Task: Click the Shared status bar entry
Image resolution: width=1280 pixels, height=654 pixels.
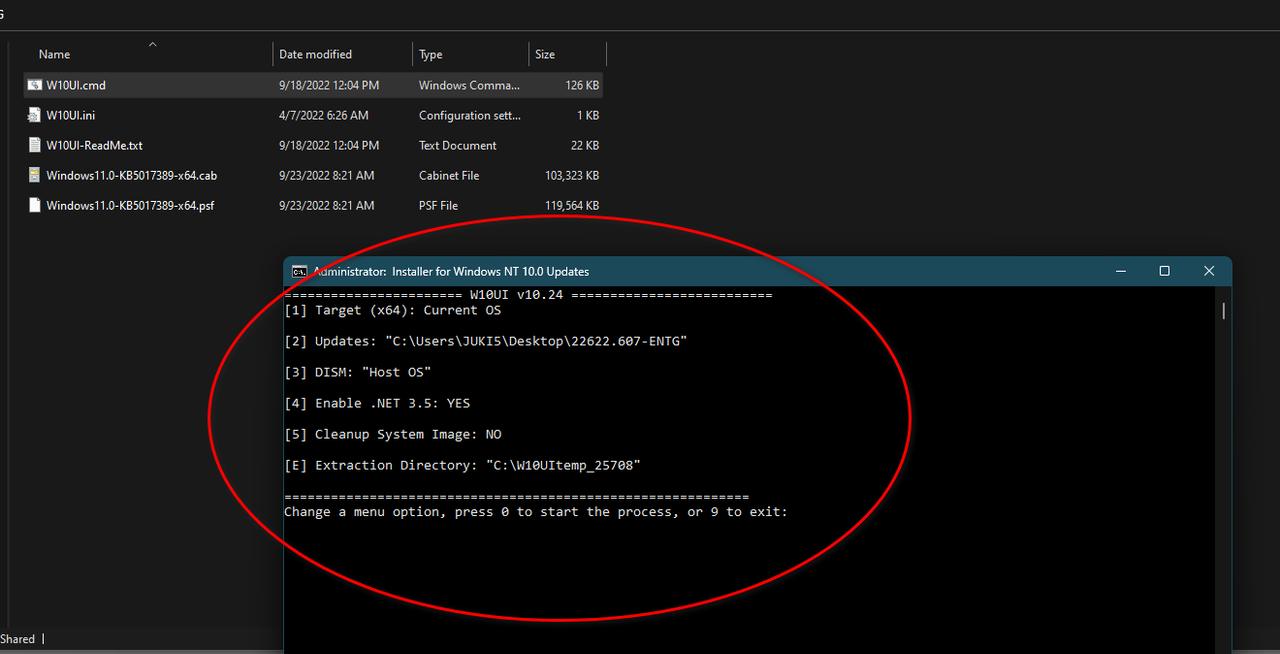Action: [17, 639]
